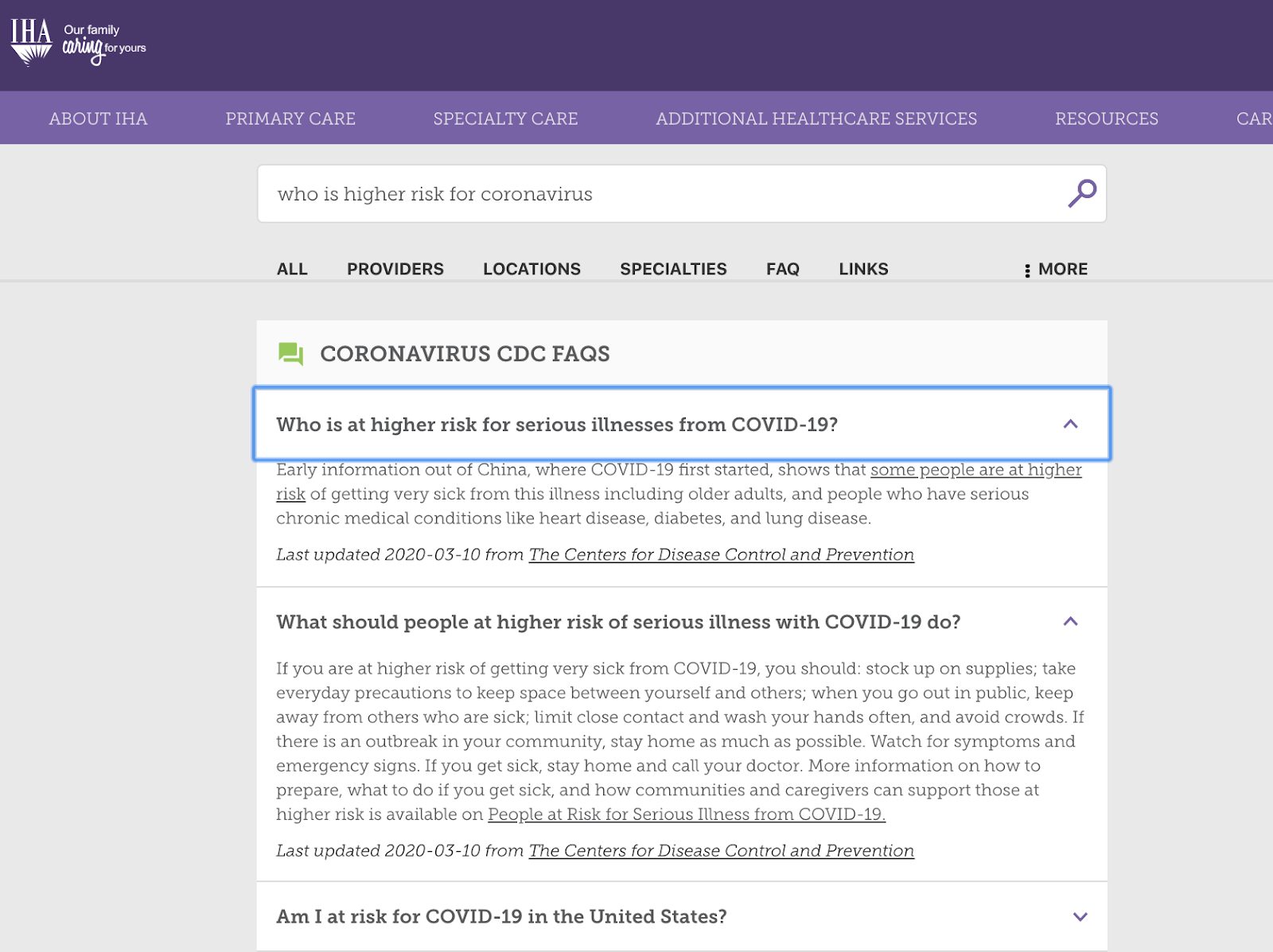The image size is (1273, 952).
Task: Click the magnifying glass search icon
Action: coord(1081,193)
